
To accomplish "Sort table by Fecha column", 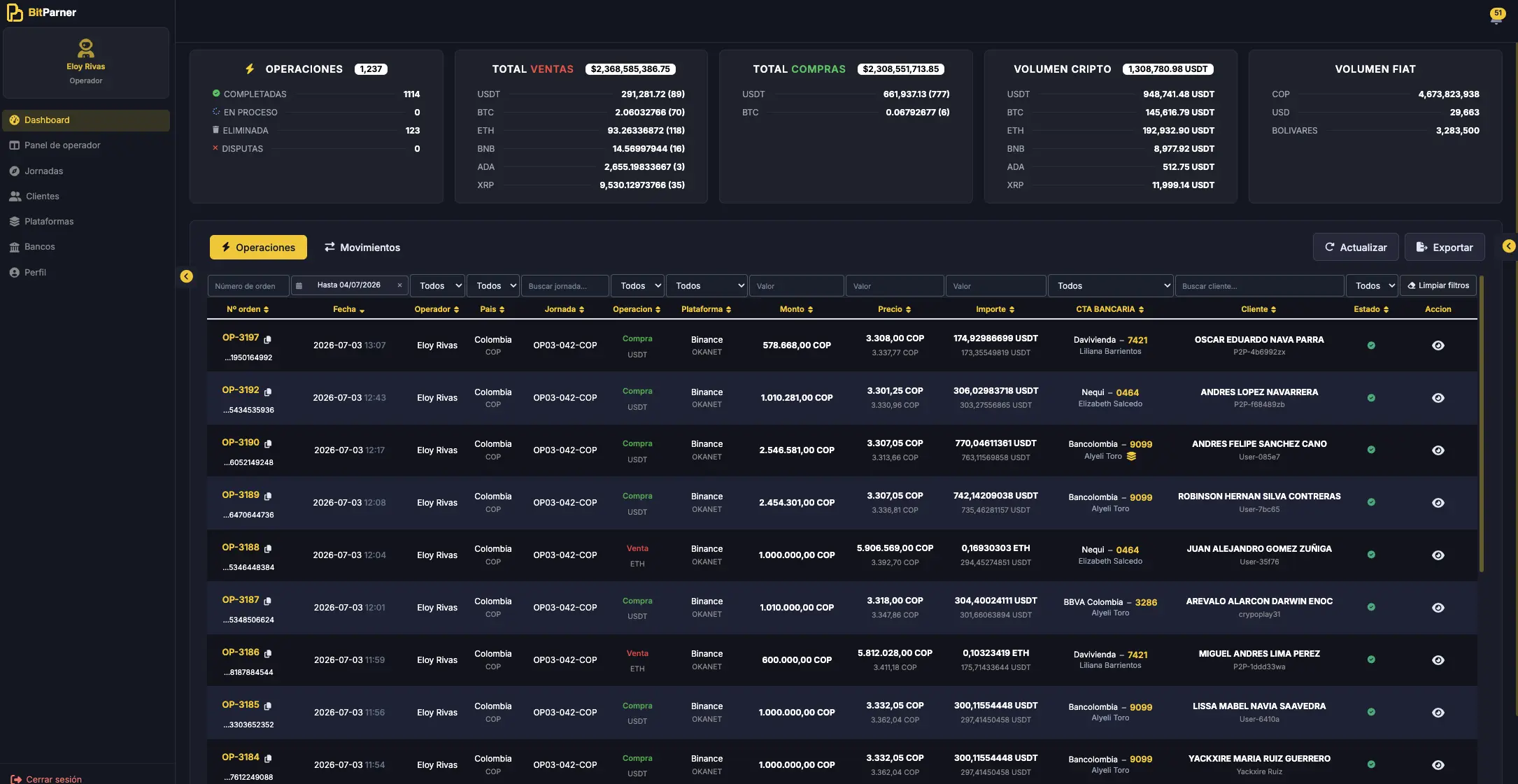I will pyautogui.click(x=348, y=309).
